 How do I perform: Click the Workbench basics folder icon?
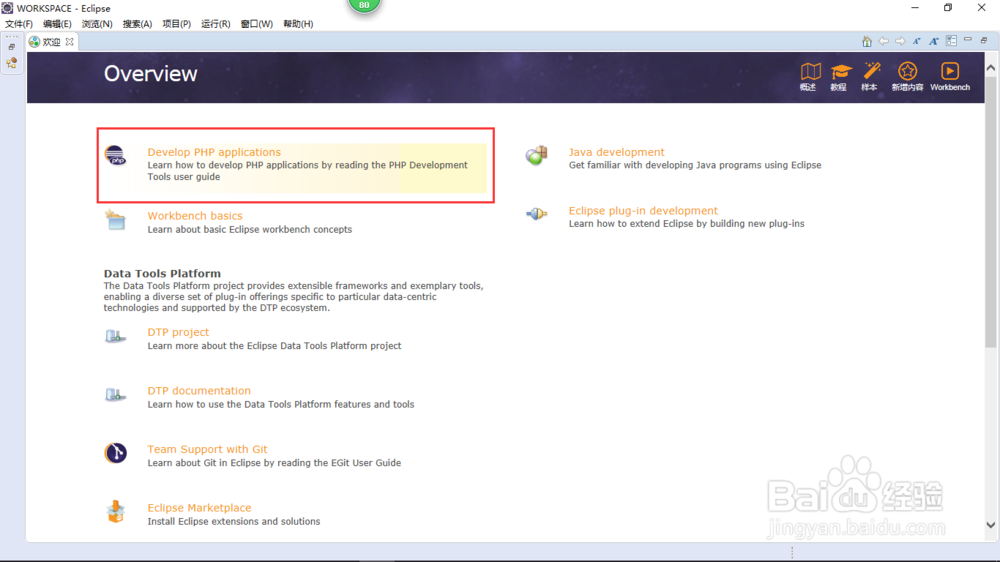(115, 220)
